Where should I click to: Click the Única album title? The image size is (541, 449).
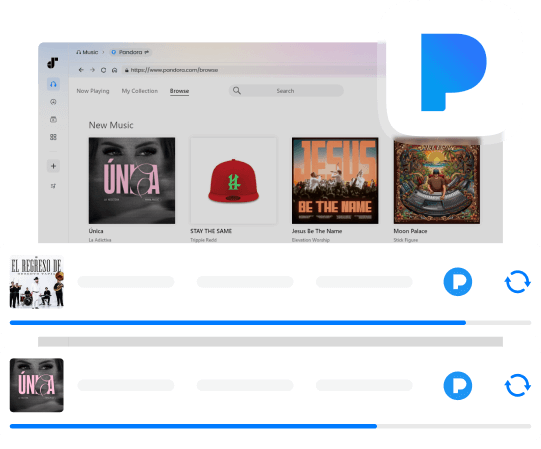96,231
